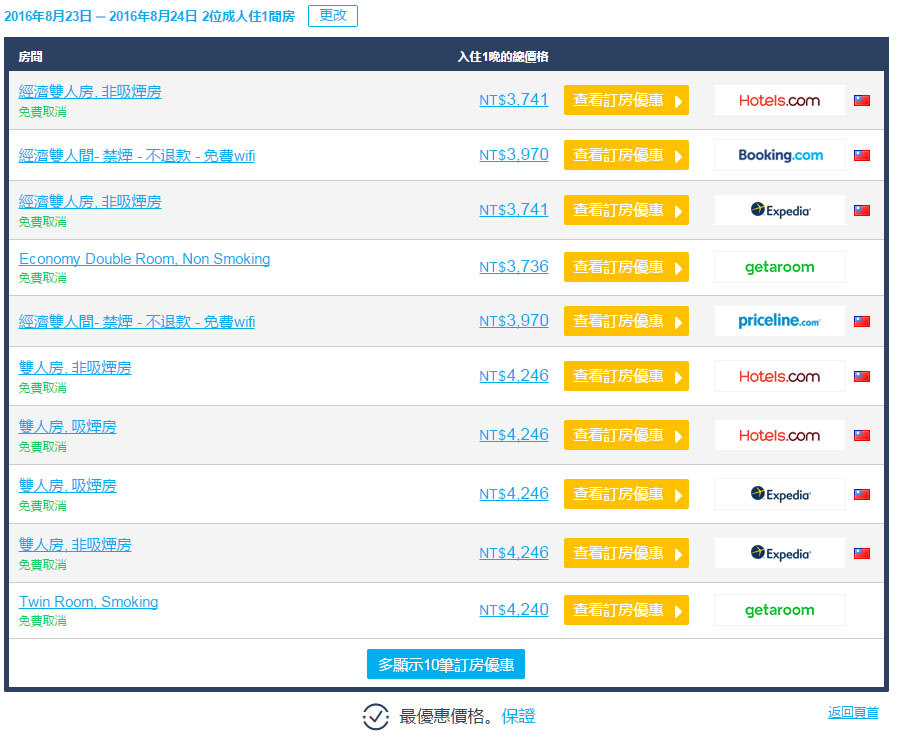
Task: Click the Hotels.com logo in the NT$3,741 row
Action: point(779,100)
